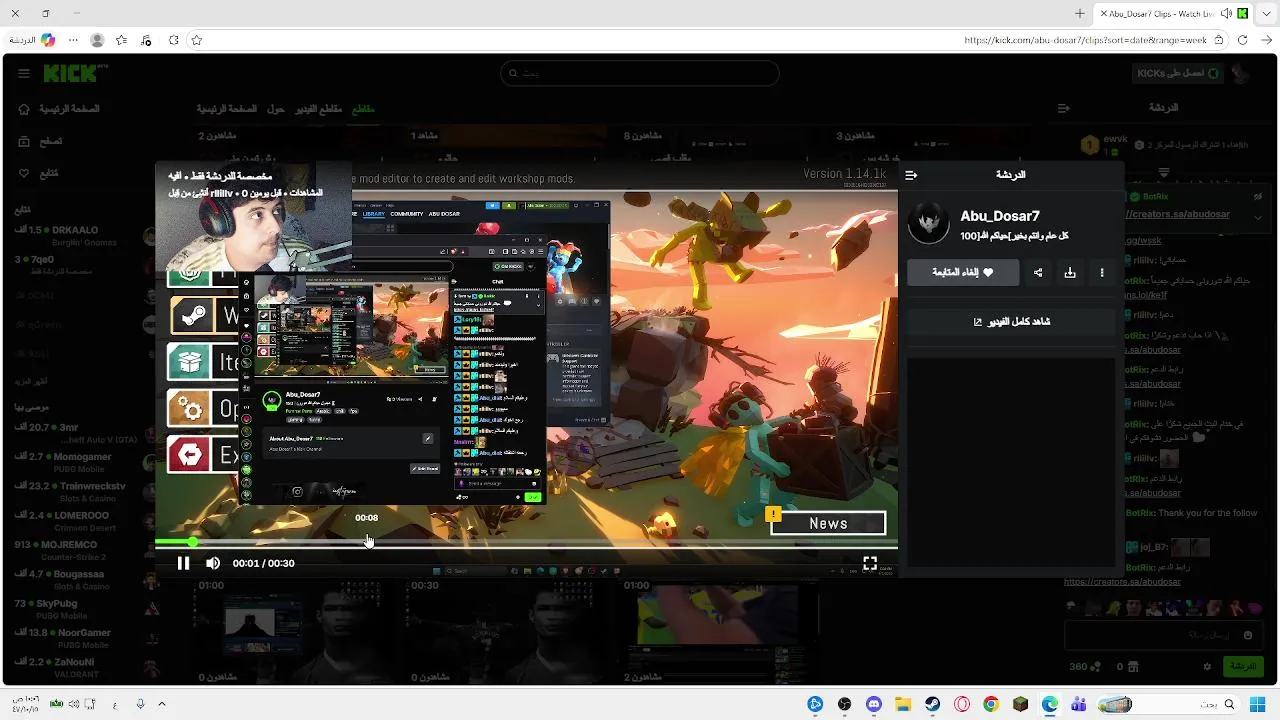Viewport: 1280px width, 720px height.
Task: Open Google Chrome from taskbar
Action: coord(991,705)
